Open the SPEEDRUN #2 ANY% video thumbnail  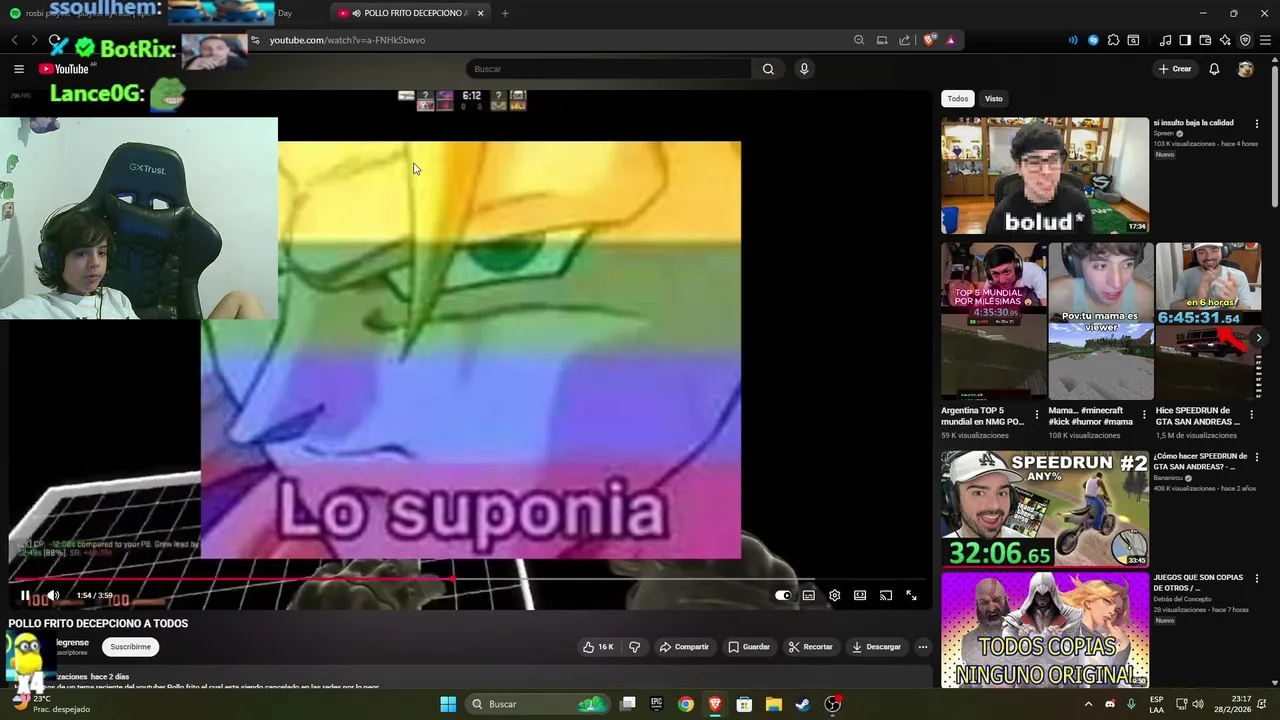[1045, 509]
